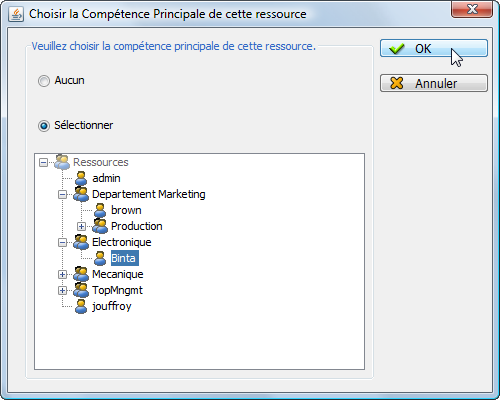This screenshot has height=400, width=500.
Task: Click the Annuler button
Action: tap(434, 83)
